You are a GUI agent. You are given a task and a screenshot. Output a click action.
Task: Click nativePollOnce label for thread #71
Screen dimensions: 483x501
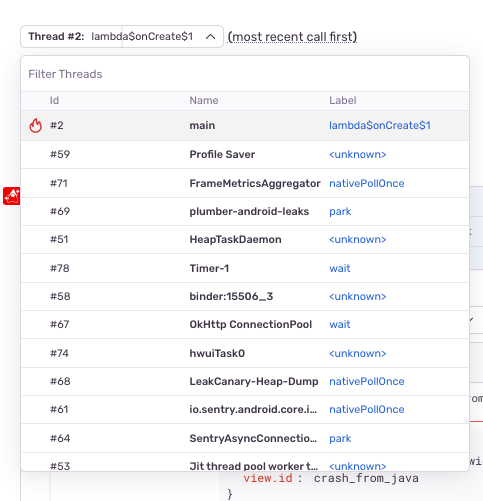(367, 183)
